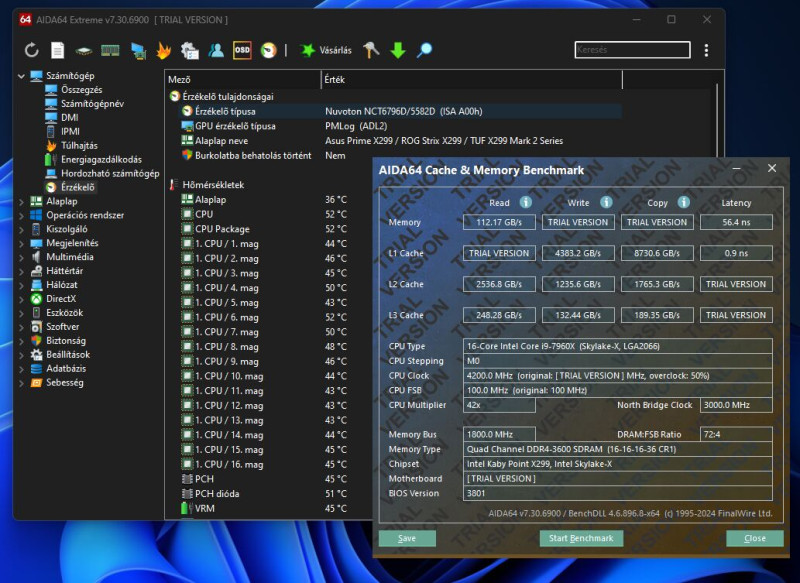Collapse the Számítógép tree node
Screen dimensions: 800x583
(21, 76)
